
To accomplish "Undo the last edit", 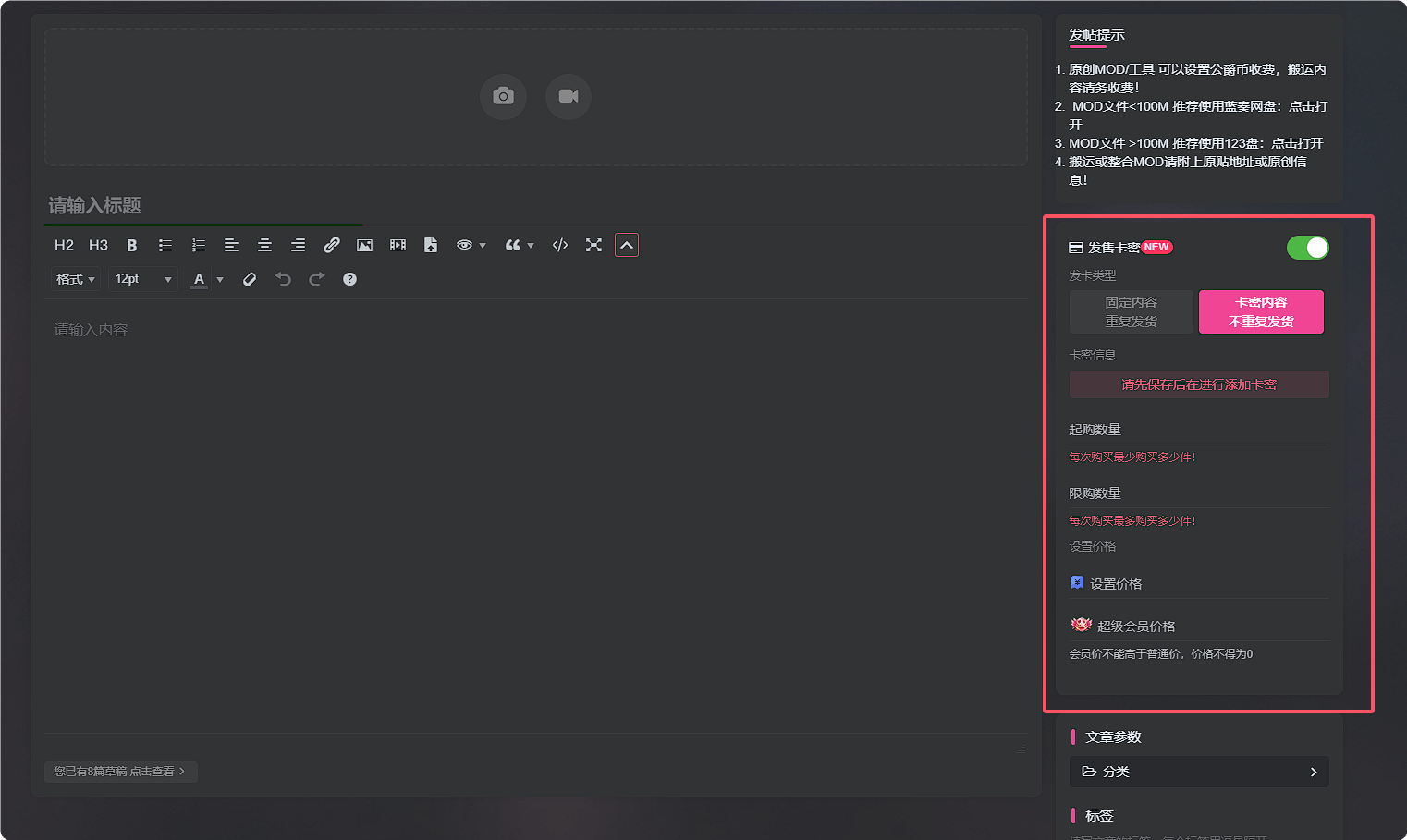I will [x=283, y=279].
